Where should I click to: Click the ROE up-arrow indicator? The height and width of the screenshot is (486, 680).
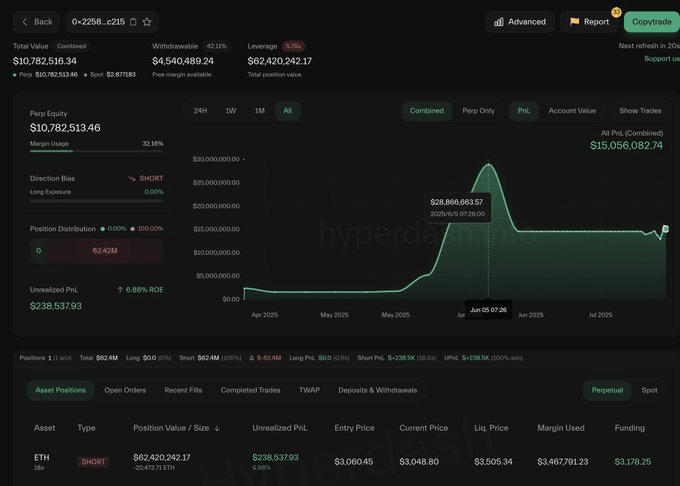(121, 289)
